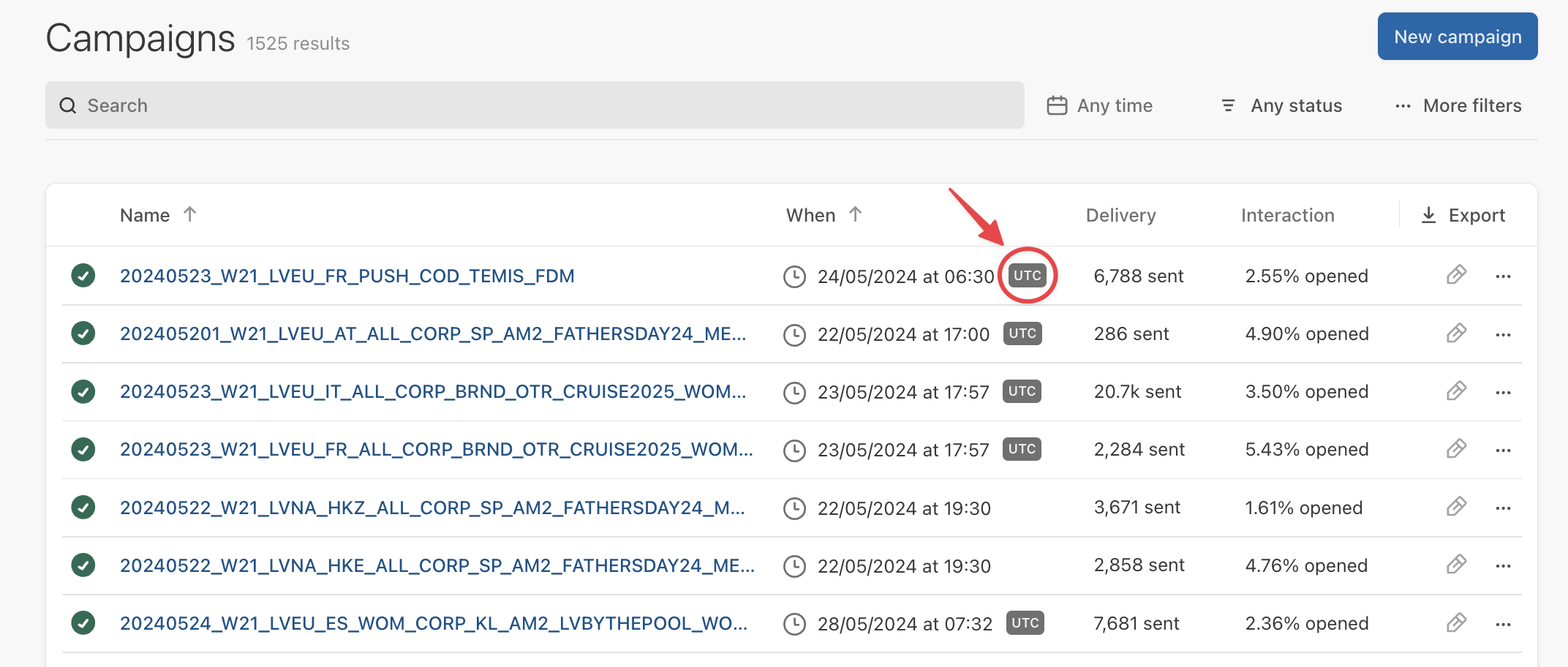1568x667 pixels.
Task: Create a New campaign
Action: pos(1458,36)
